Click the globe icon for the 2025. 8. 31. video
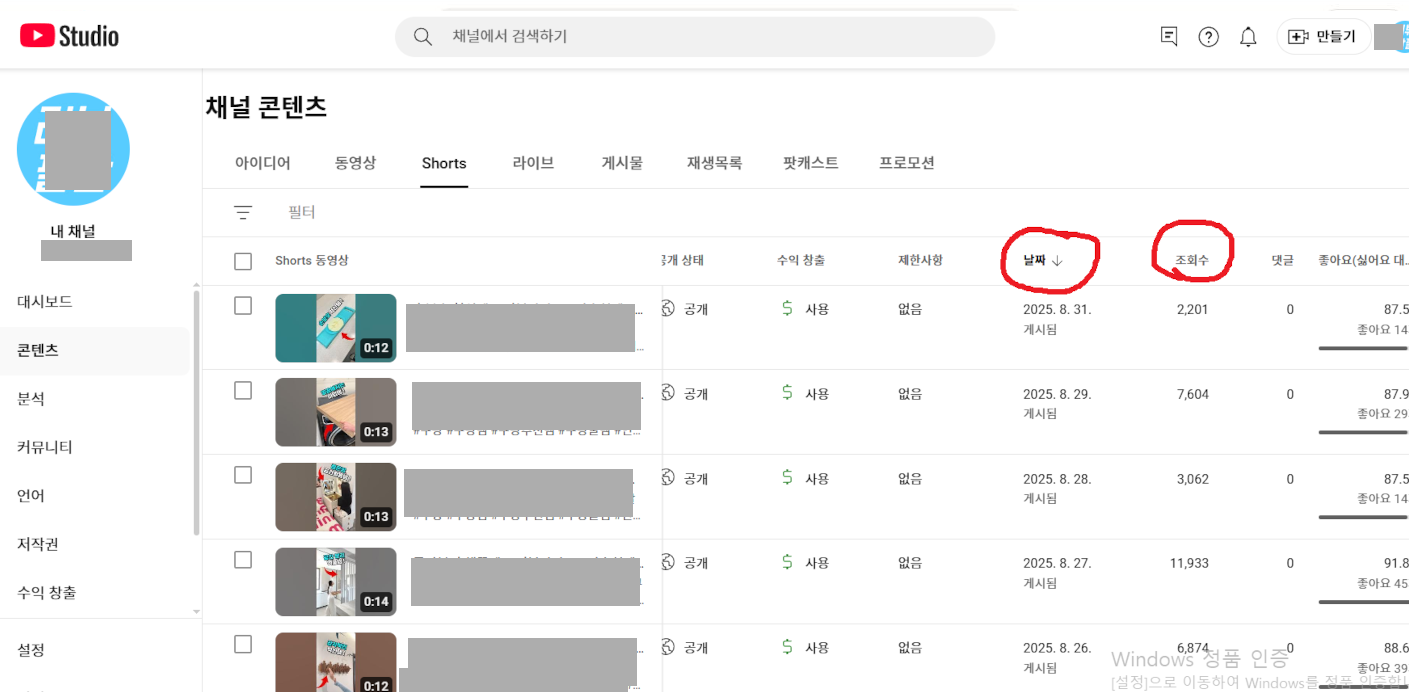1409x692 pixels. [x=668, y=309]
